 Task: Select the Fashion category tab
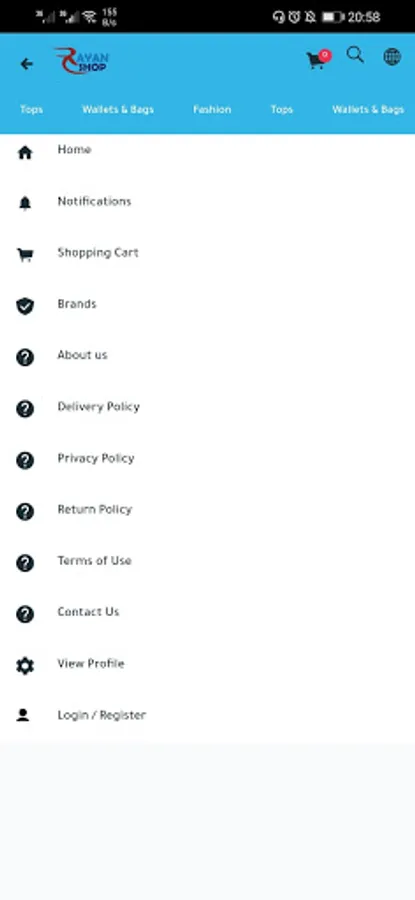pos(212,109)
